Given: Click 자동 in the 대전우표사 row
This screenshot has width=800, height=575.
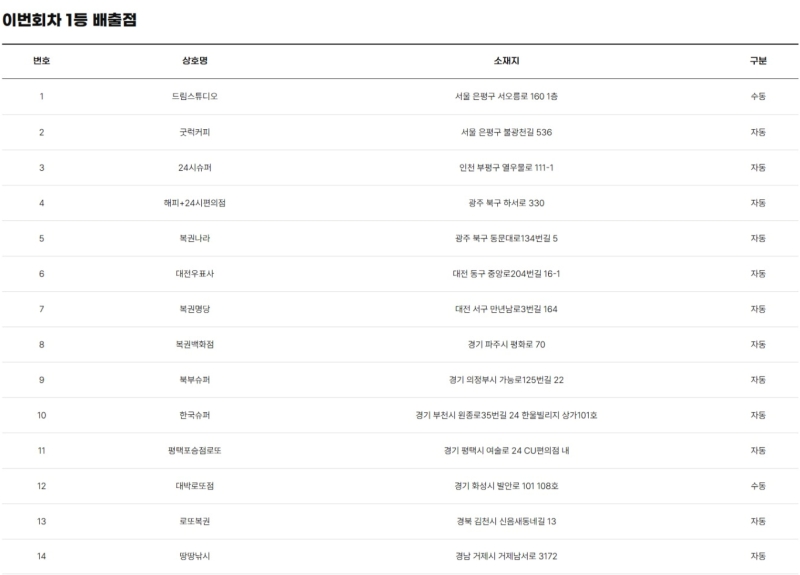Looking at the screenshot, I should (x=758, y=273).
